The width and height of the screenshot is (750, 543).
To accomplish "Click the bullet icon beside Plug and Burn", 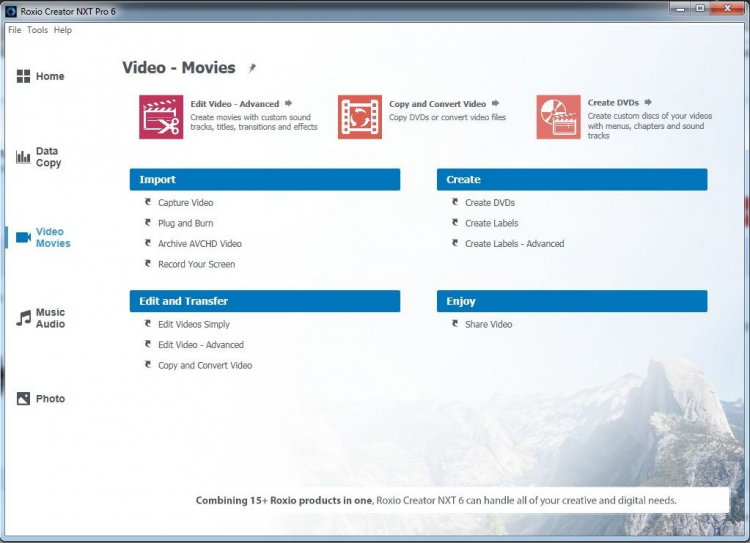I will click(148, 222).
